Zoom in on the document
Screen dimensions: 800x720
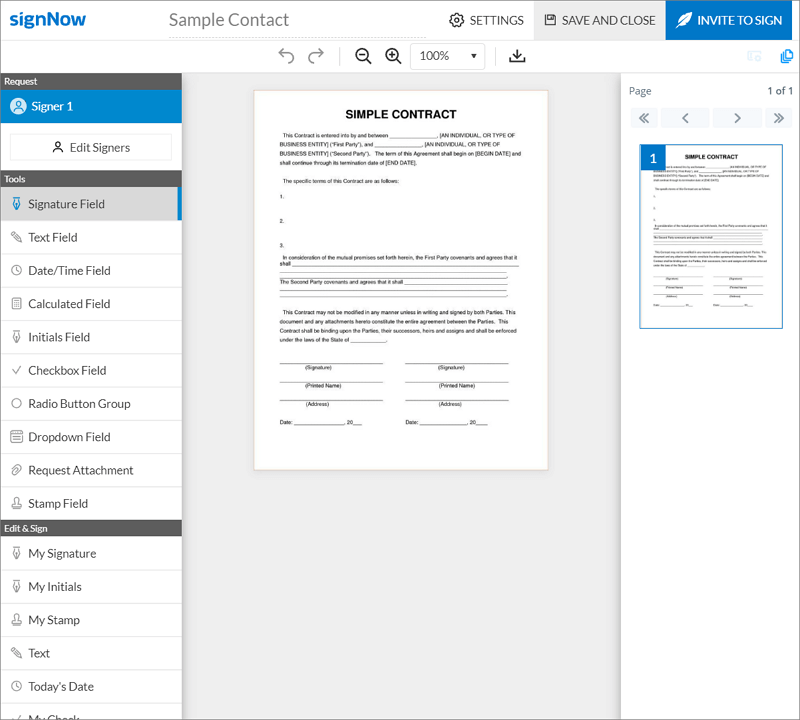click(x=393, y=56)
